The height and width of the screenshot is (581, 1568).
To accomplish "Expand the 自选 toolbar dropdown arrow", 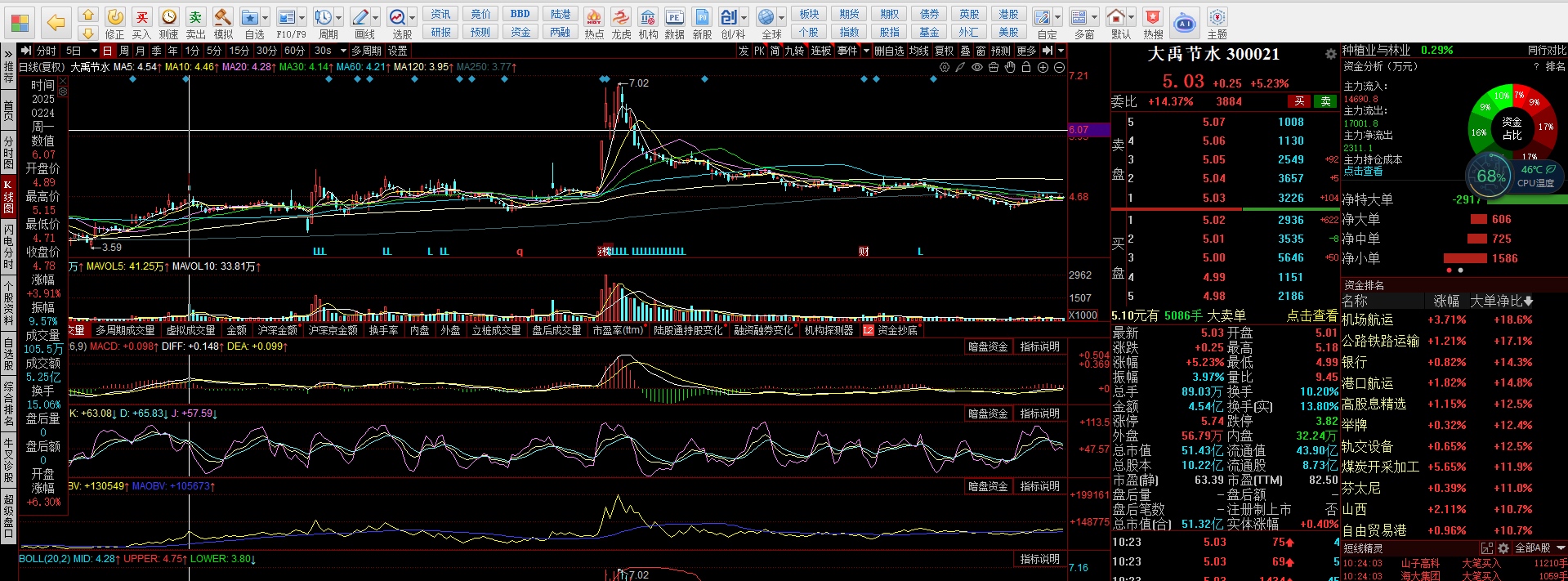I will [x=266, y=17].
